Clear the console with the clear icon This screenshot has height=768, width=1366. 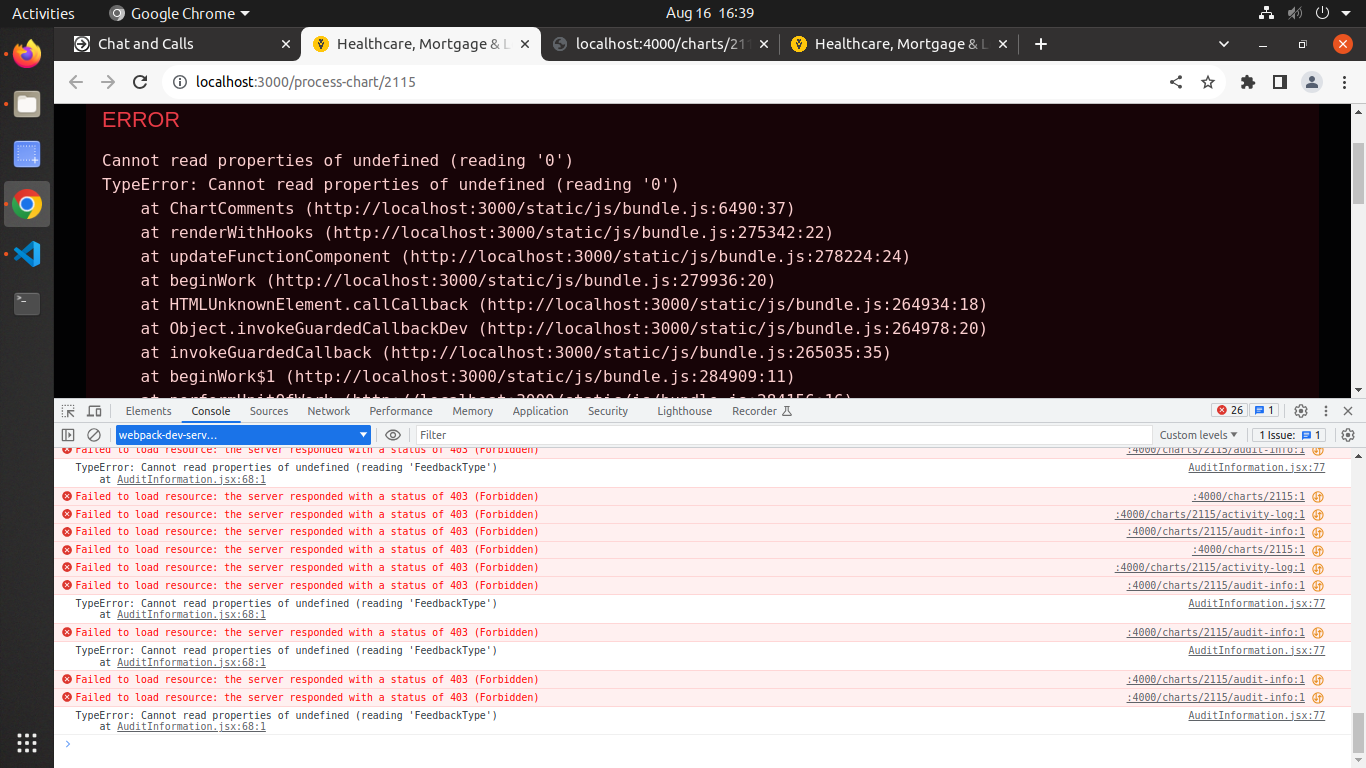point(94,435)
